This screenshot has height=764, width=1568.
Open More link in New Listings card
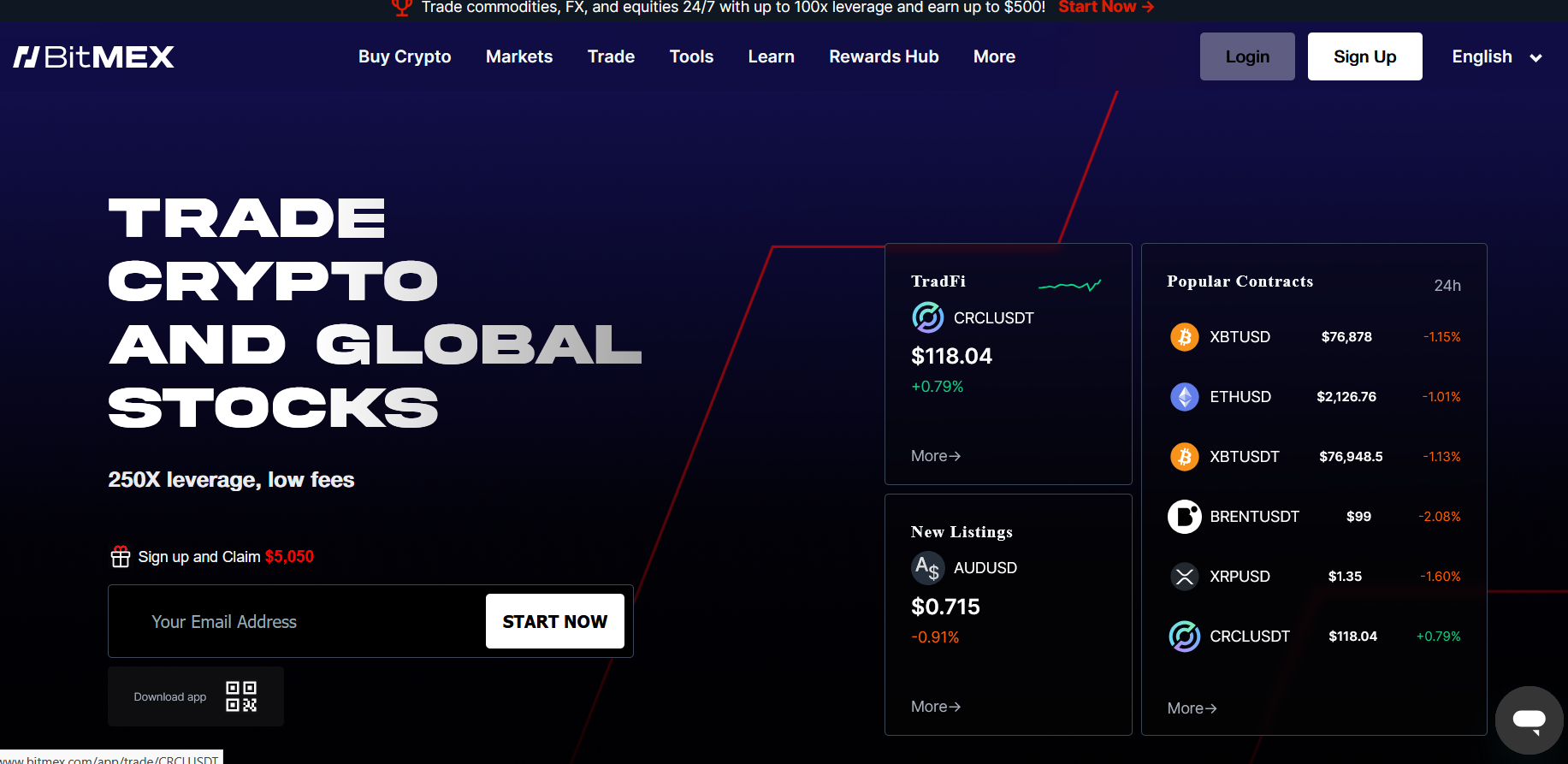936,707
